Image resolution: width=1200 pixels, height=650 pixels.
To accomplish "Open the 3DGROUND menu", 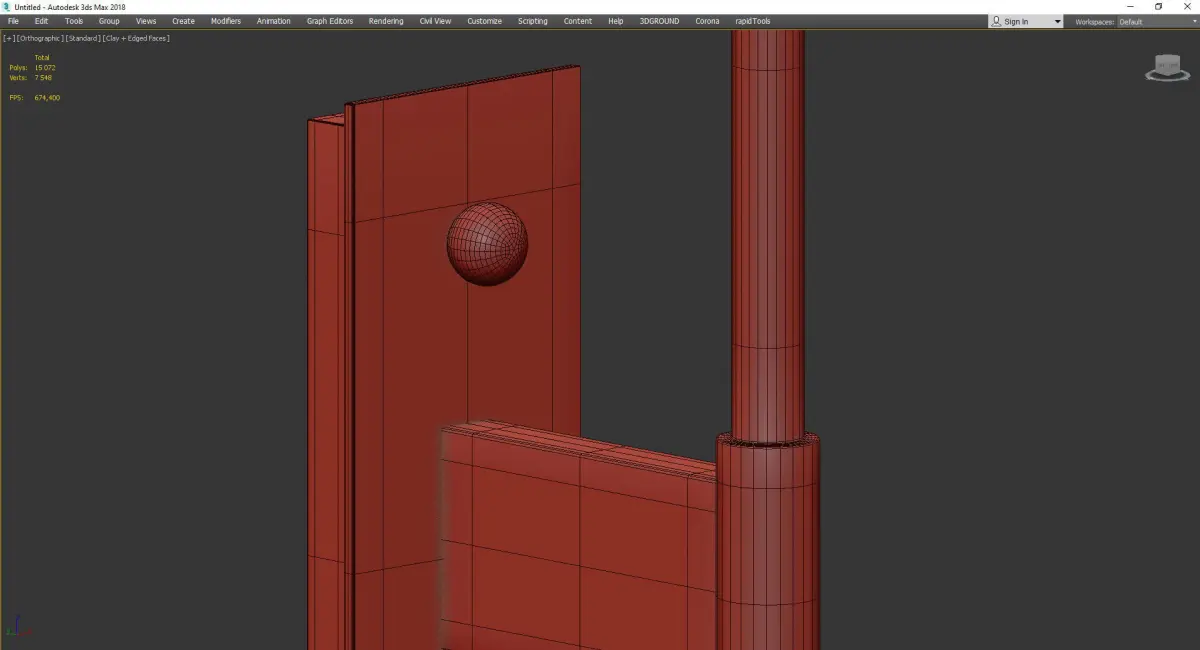I will click(660, 21).
